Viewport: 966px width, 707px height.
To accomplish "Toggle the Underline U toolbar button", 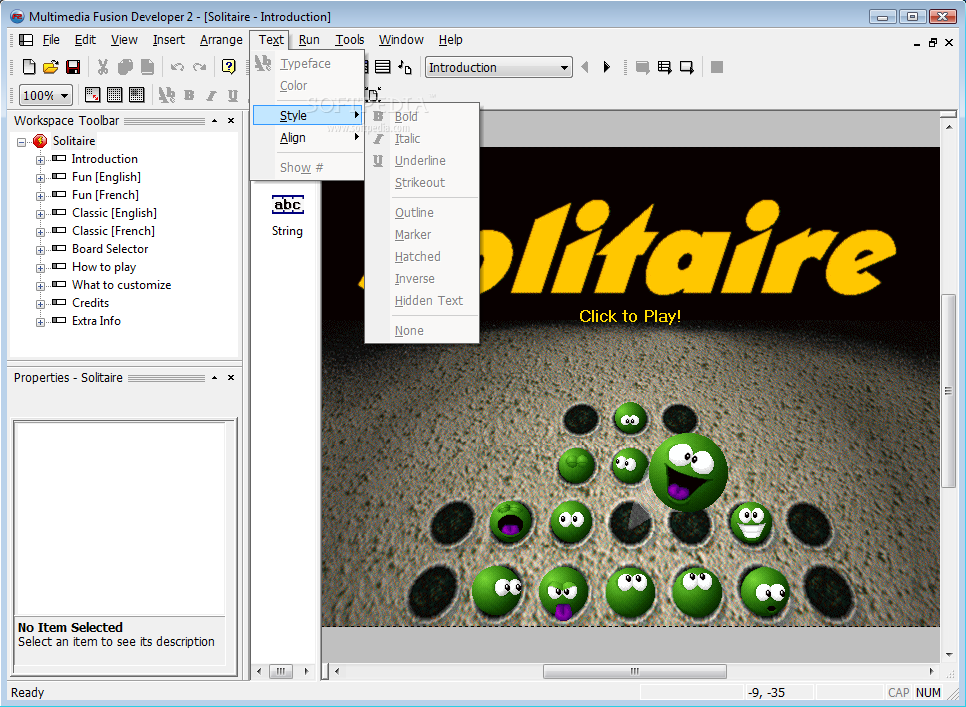I will click(x=233, y=95).
